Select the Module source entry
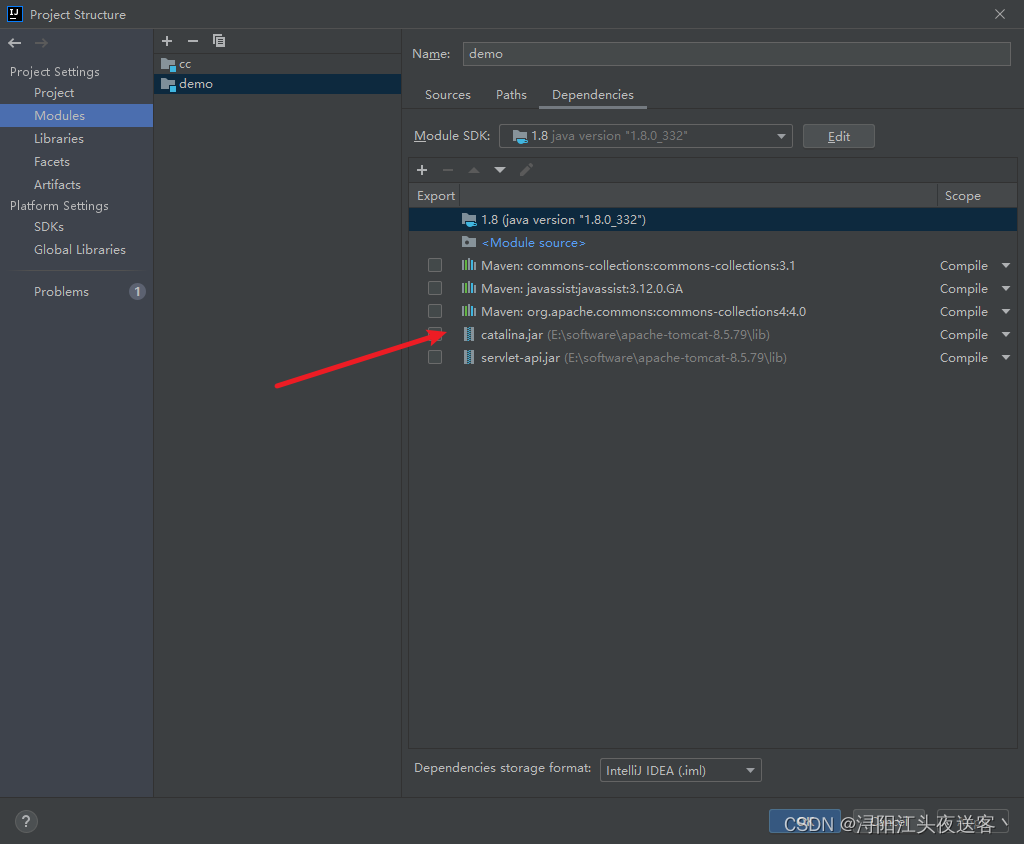The height and width of the screenshot is (844, 1024). tap(533, 243)
